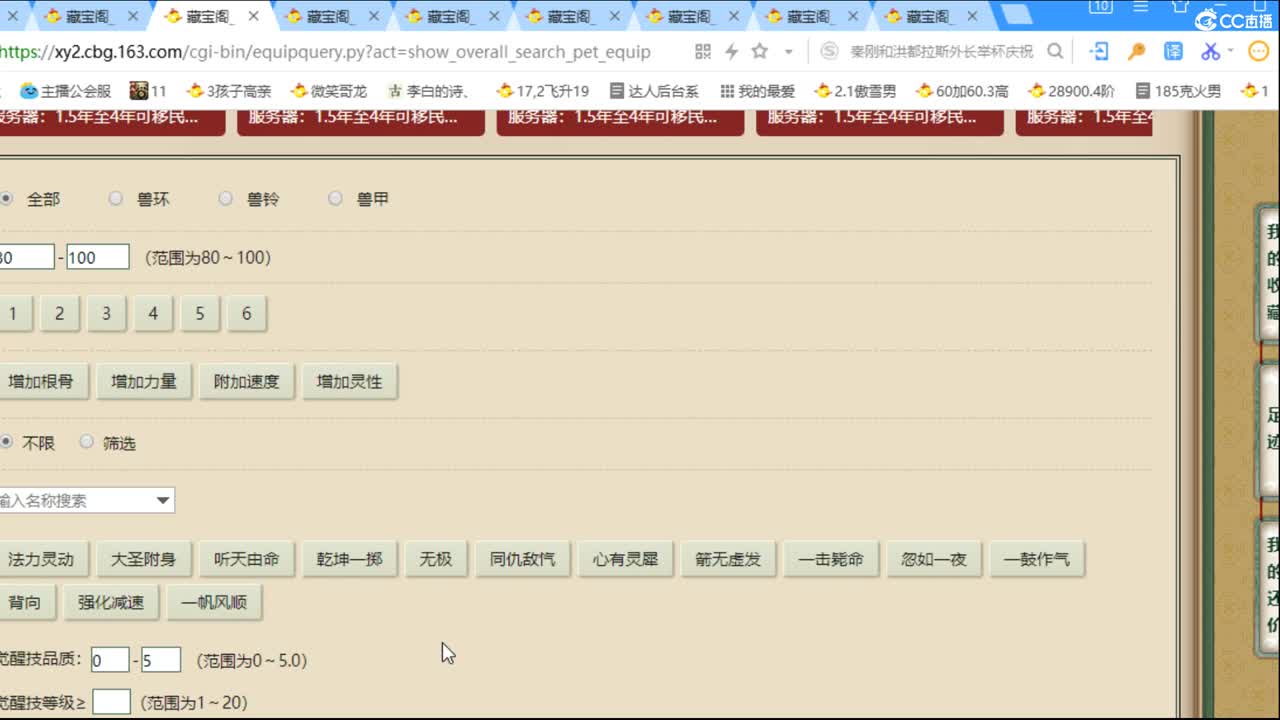Click the awakening skill quality input field
Viewport: 1280px width, 720px height.
(109, 659)
